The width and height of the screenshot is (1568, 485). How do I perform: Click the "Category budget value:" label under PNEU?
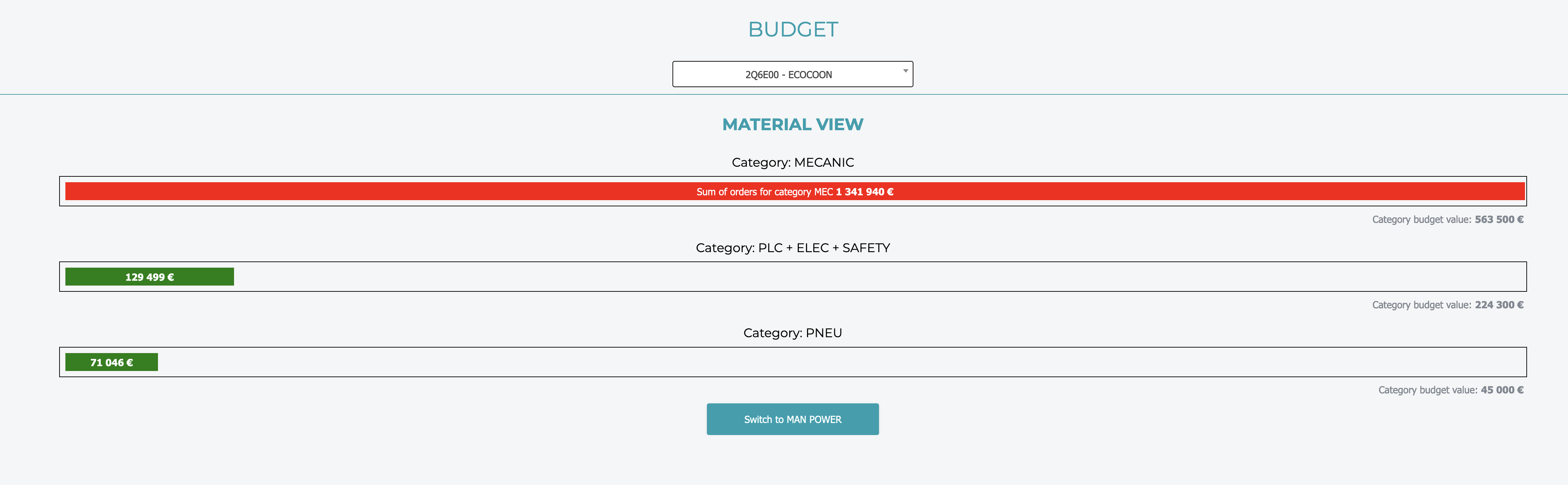click(x=1427, y=390)
